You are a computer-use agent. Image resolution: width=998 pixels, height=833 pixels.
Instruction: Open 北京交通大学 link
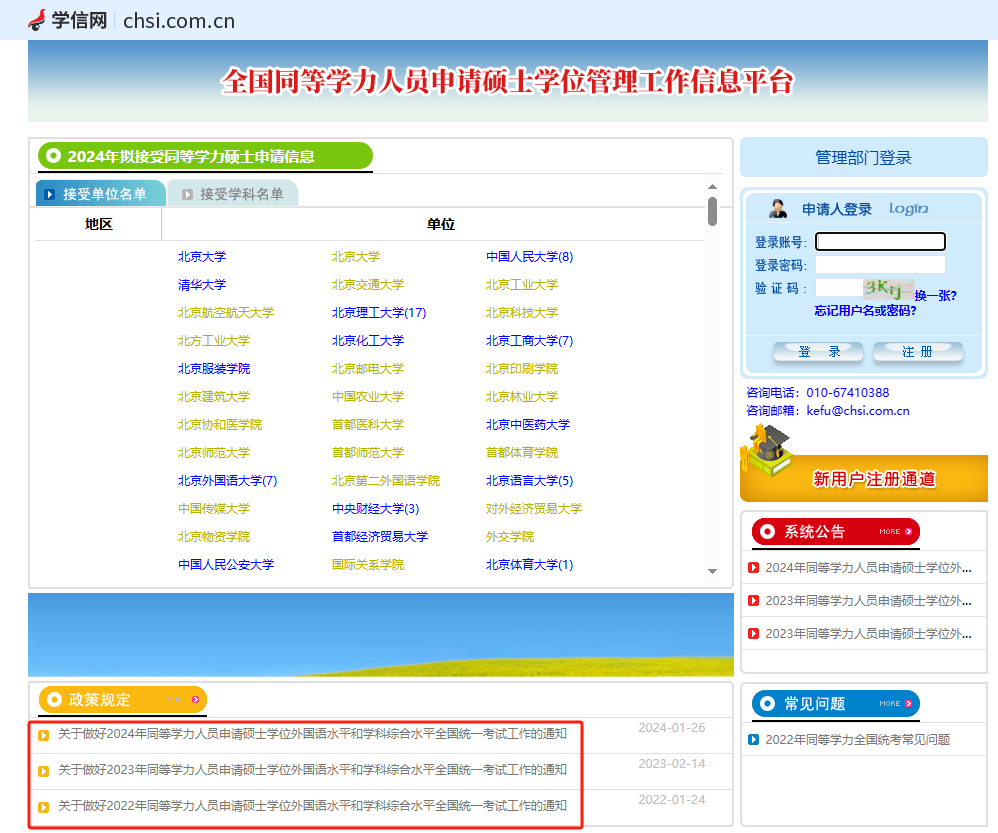(x=368, y=284)
